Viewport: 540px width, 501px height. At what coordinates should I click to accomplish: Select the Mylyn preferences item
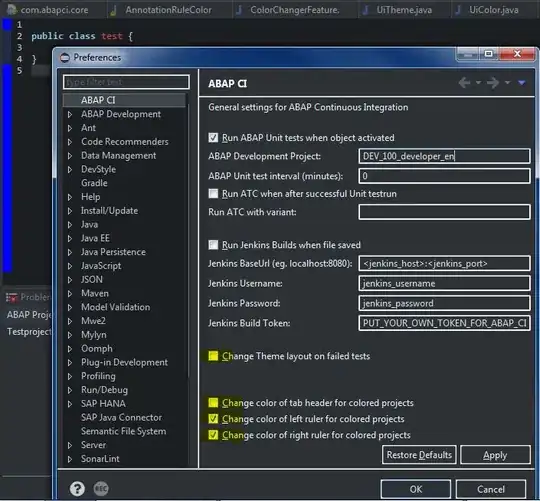94,335
